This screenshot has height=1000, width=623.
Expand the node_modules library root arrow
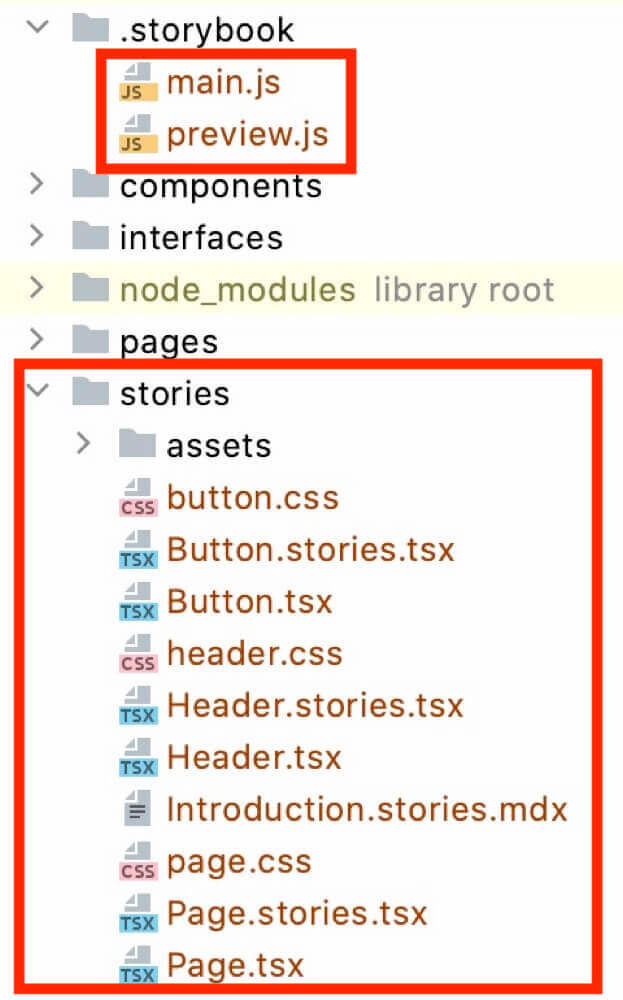38,290
